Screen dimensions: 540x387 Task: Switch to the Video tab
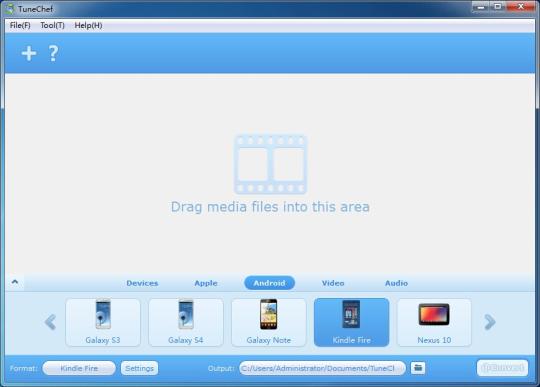click(x=333, y=283)
